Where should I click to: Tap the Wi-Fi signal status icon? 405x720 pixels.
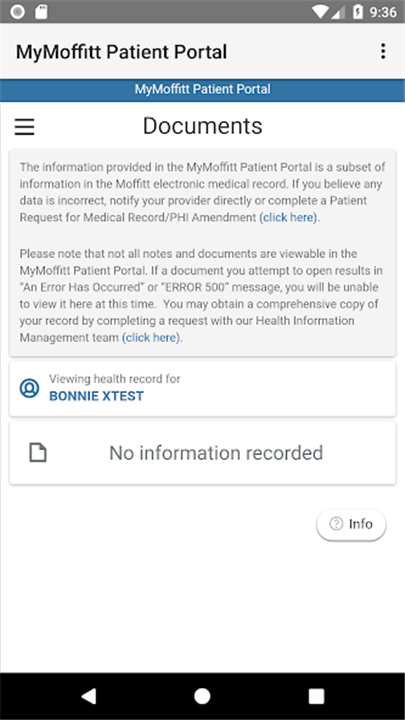(x=320, y=12)
